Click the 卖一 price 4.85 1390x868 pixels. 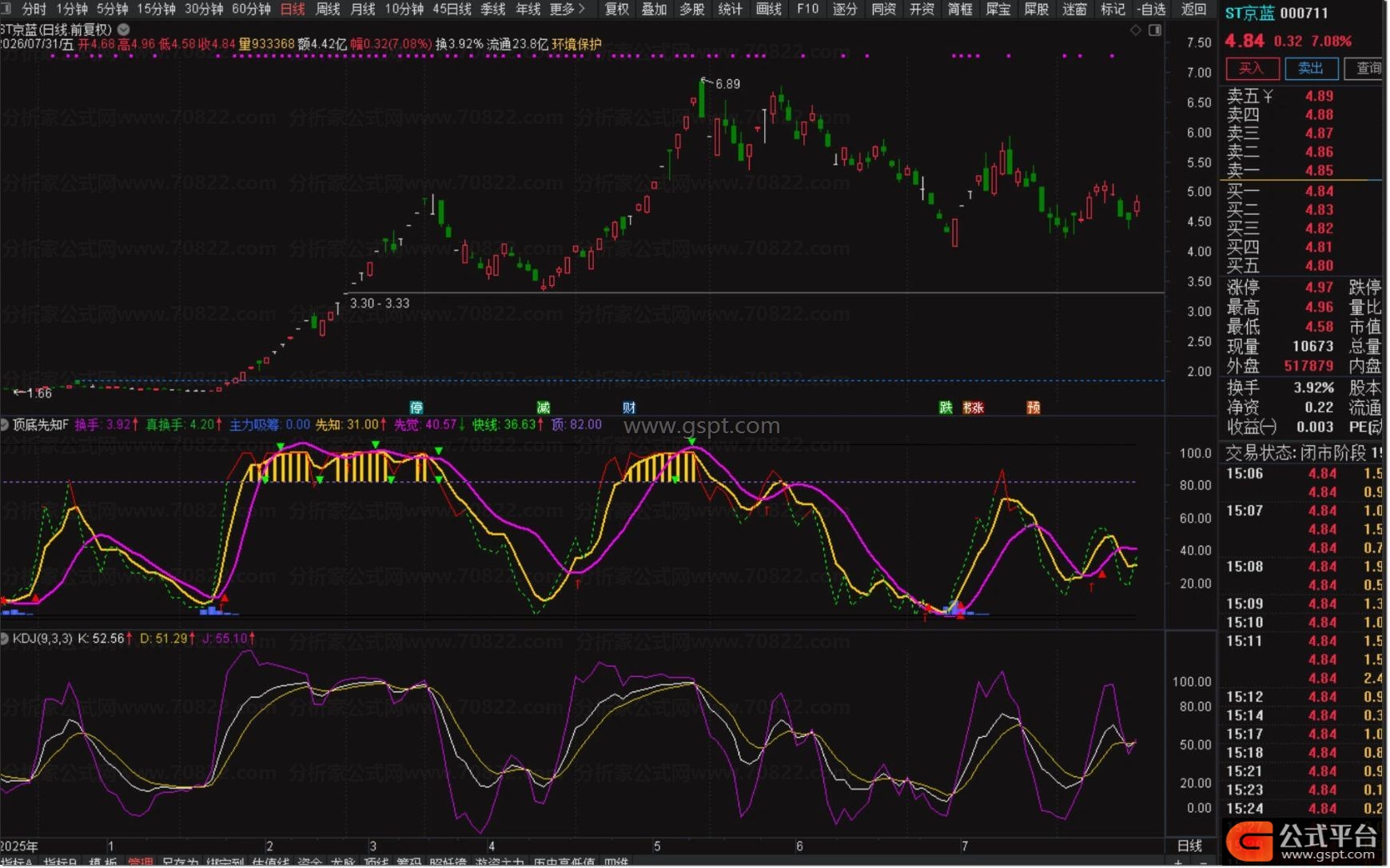[1319, 170]
